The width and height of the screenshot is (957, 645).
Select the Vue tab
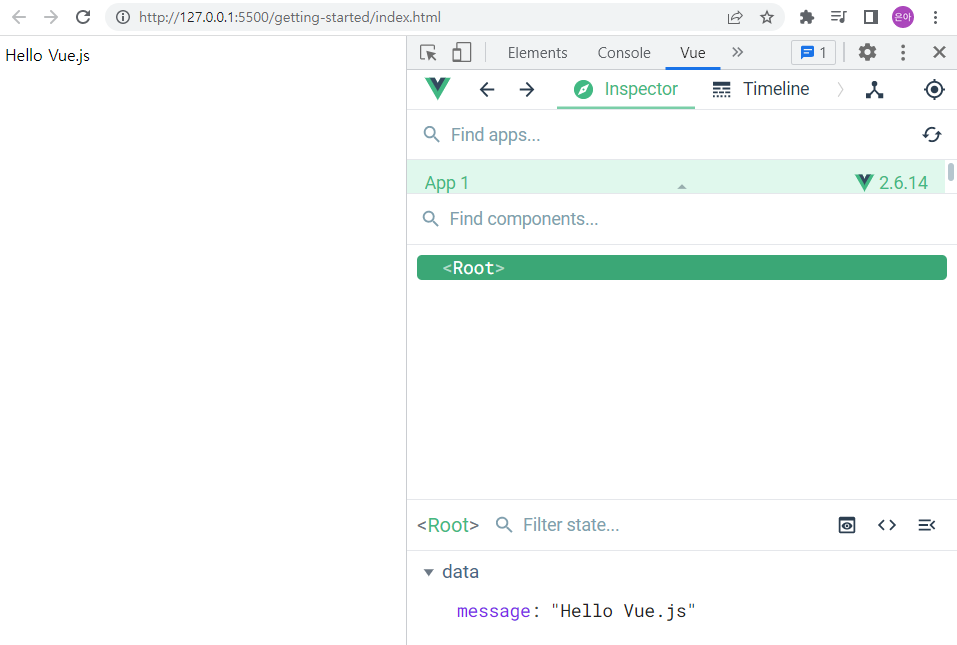[x=693, y=52]
